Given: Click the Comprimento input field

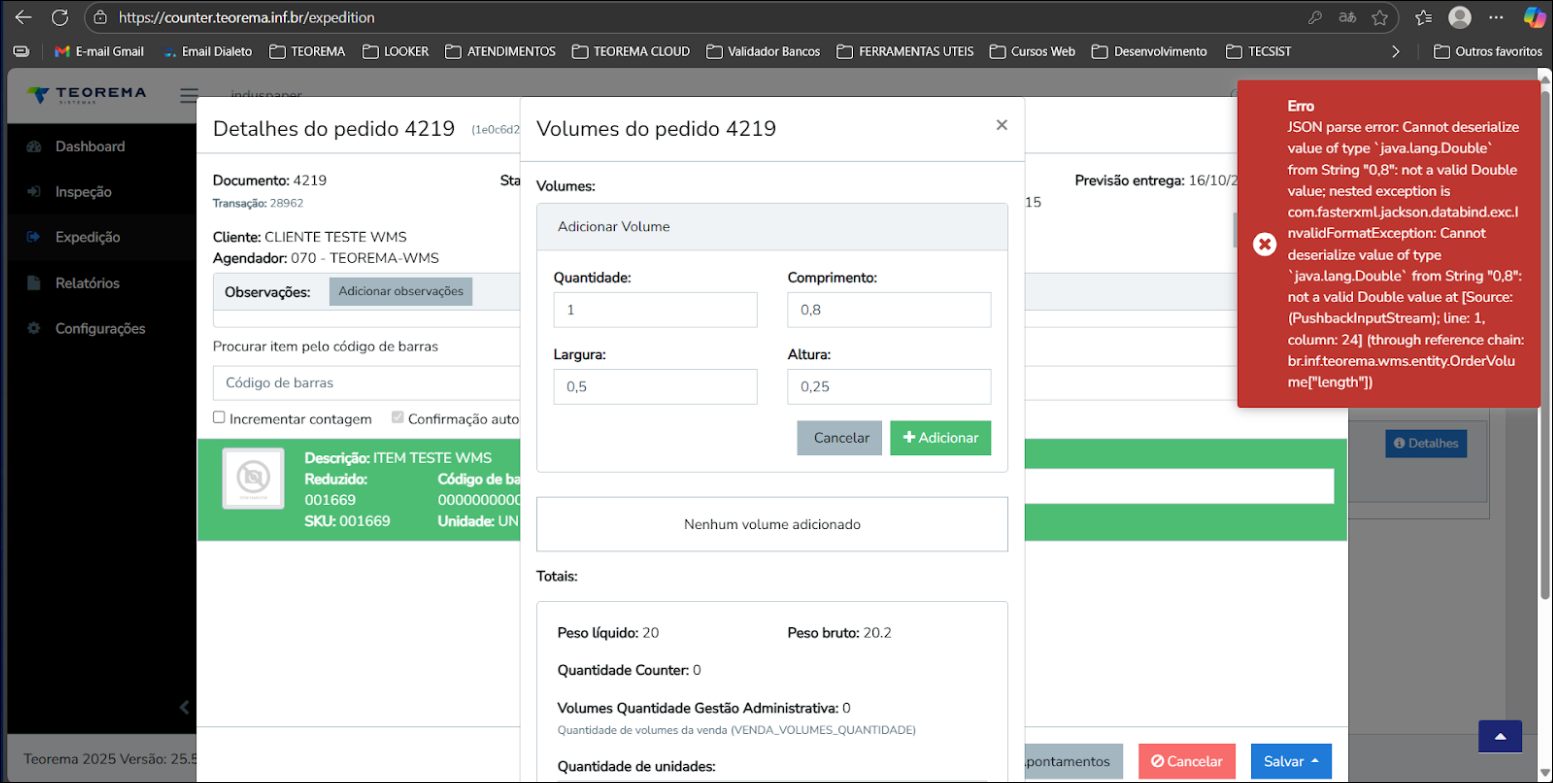Looking at the screenshot, I should point(888,310).
